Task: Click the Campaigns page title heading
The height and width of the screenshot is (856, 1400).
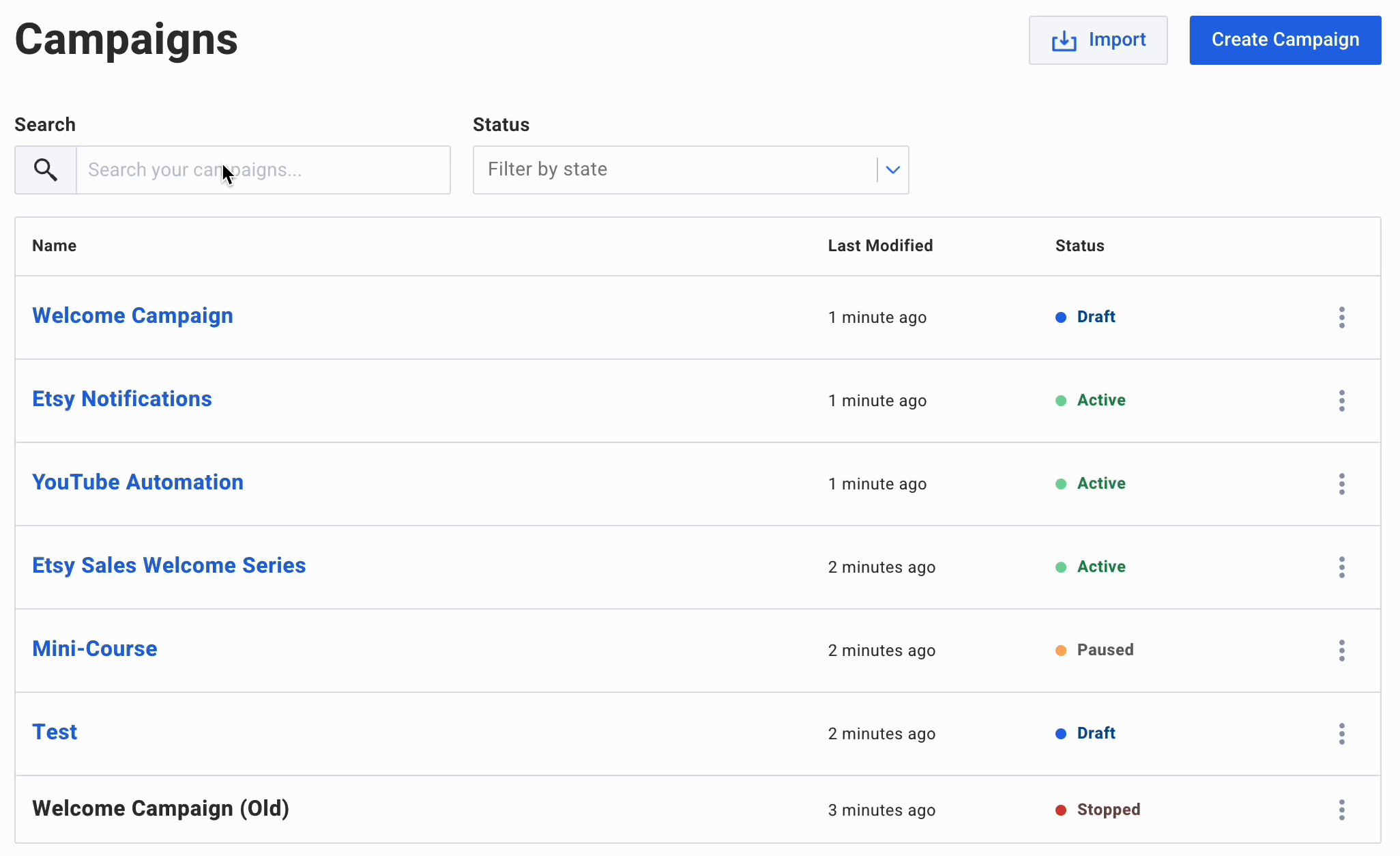Action: tap(126, 40)
